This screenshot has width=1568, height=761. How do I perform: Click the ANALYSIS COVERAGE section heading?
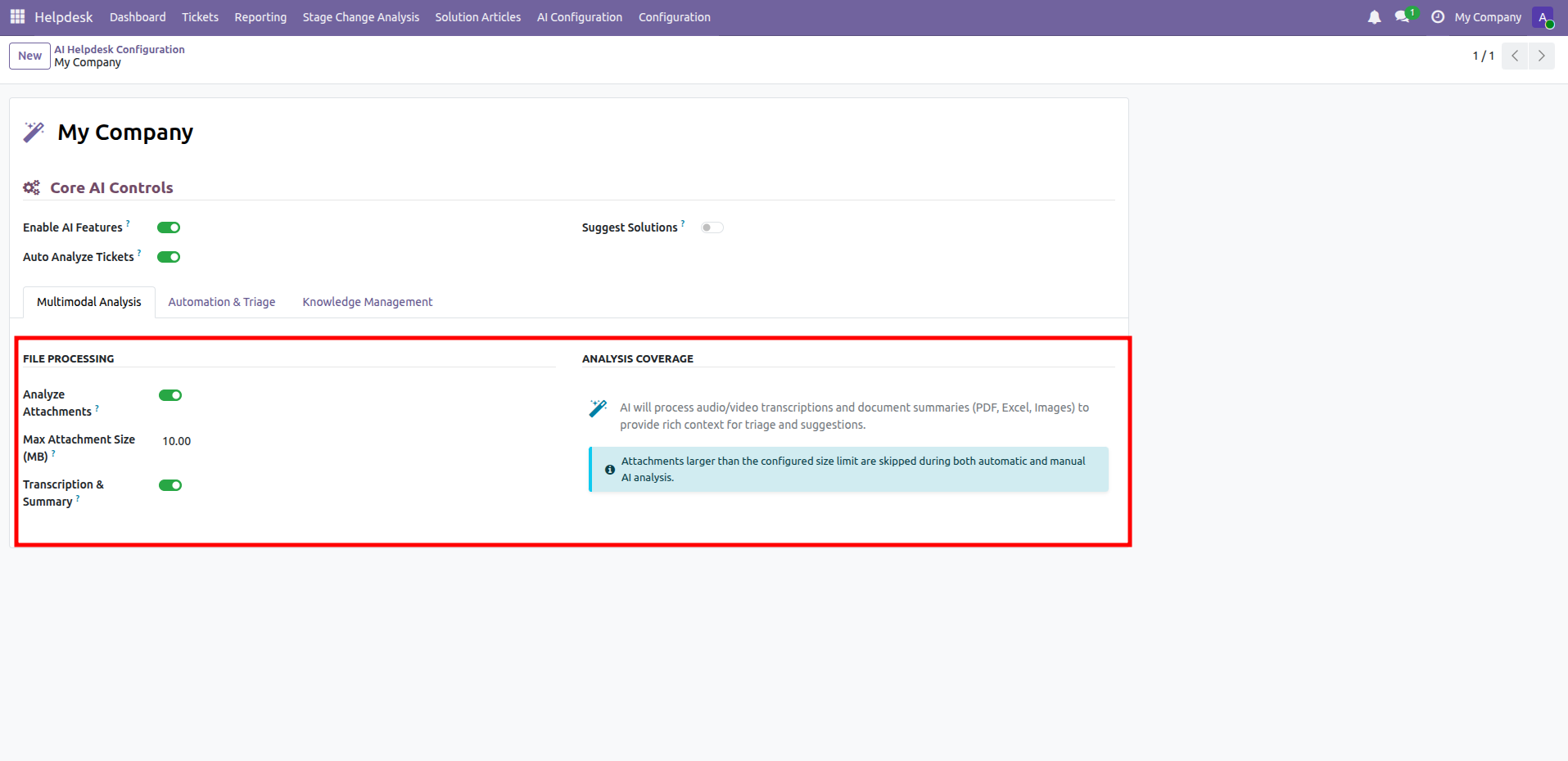tap(638, 358)
